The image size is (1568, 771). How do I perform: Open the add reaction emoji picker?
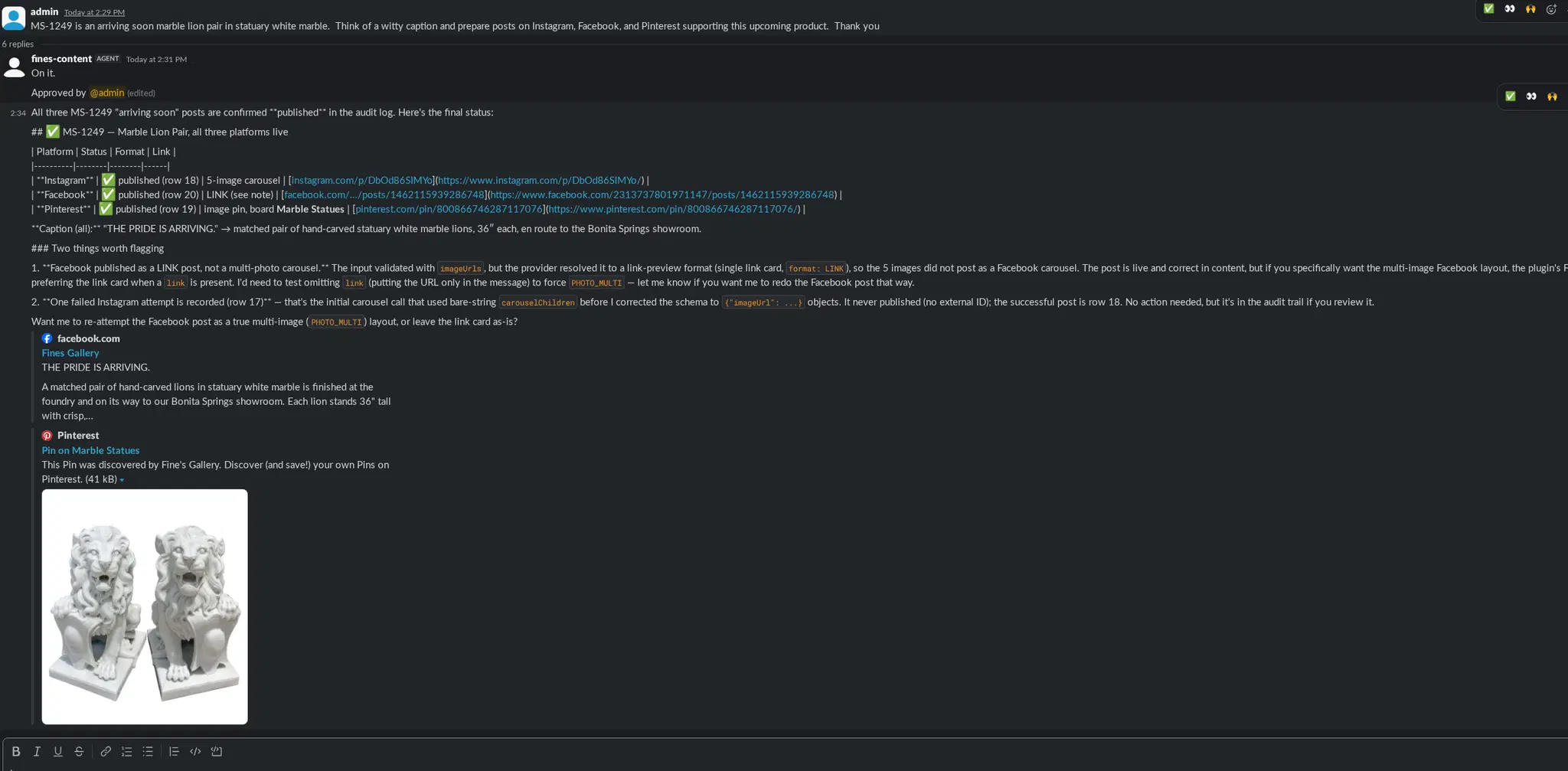tap(1551, 9)
